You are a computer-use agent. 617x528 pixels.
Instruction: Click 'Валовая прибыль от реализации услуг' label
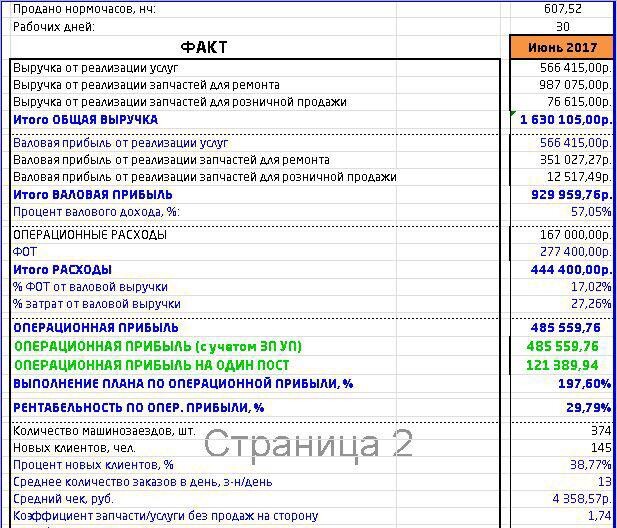(120, 142)
